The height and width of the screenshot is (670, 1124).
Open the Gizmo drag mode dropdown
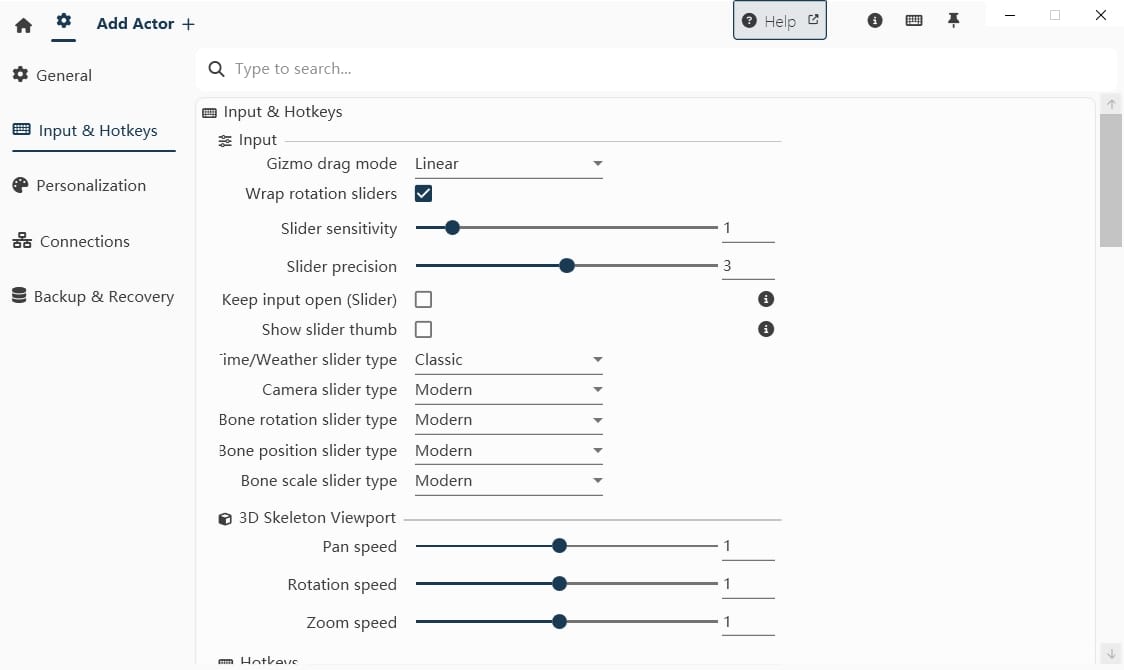[508, 164]
